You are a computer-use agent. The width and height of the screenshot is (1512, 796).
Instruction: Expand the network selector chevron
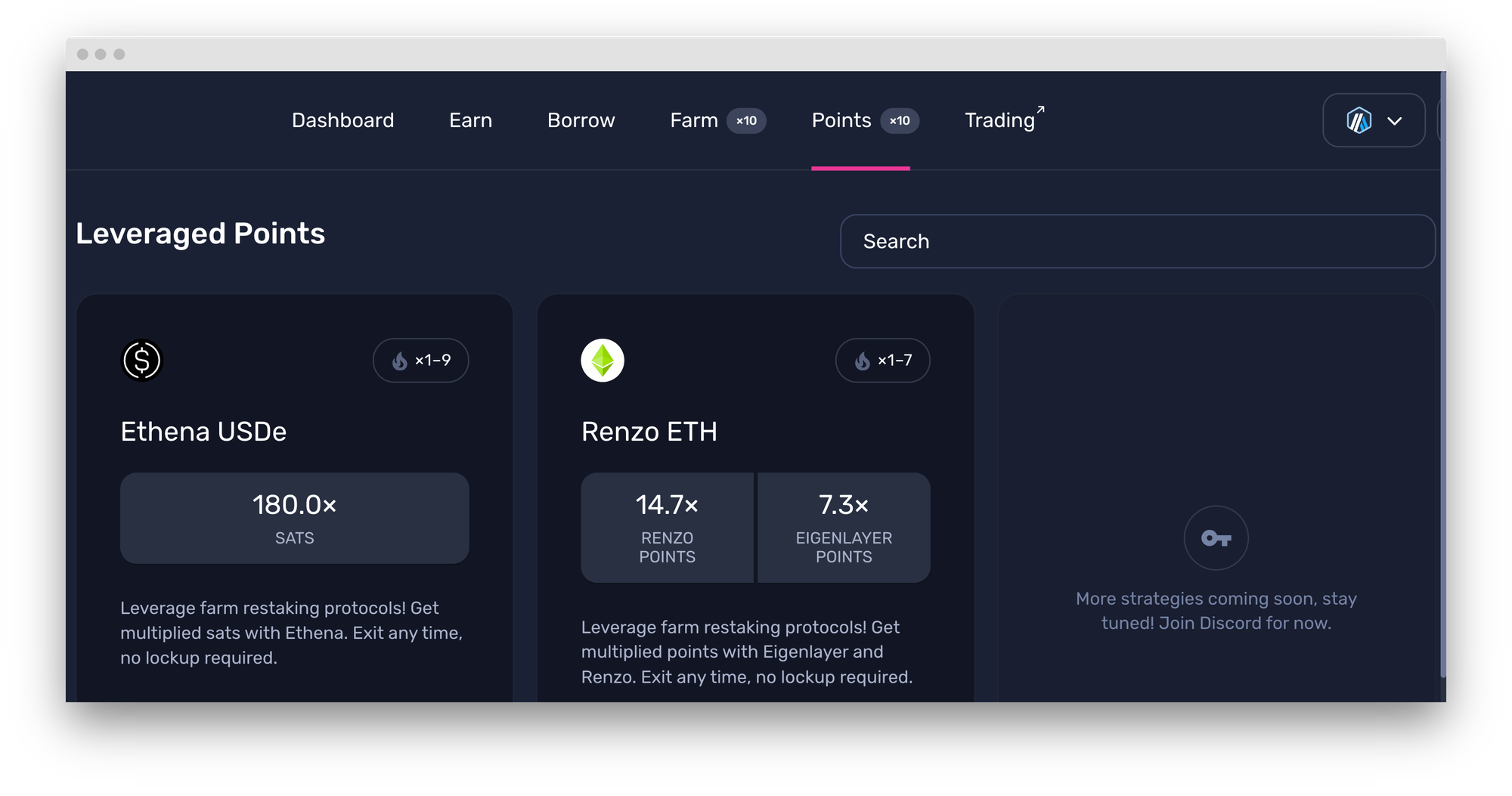(1395, 121)
